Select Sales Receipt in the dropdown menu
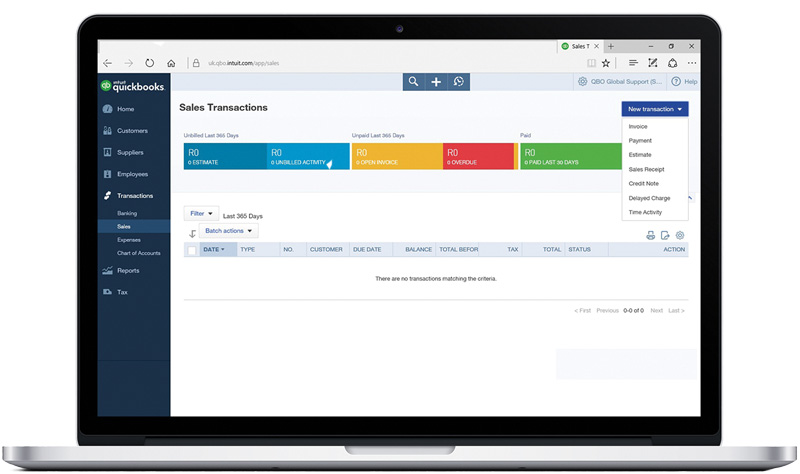Viewport: 800px width, 474px height. (x=646, y=170)
